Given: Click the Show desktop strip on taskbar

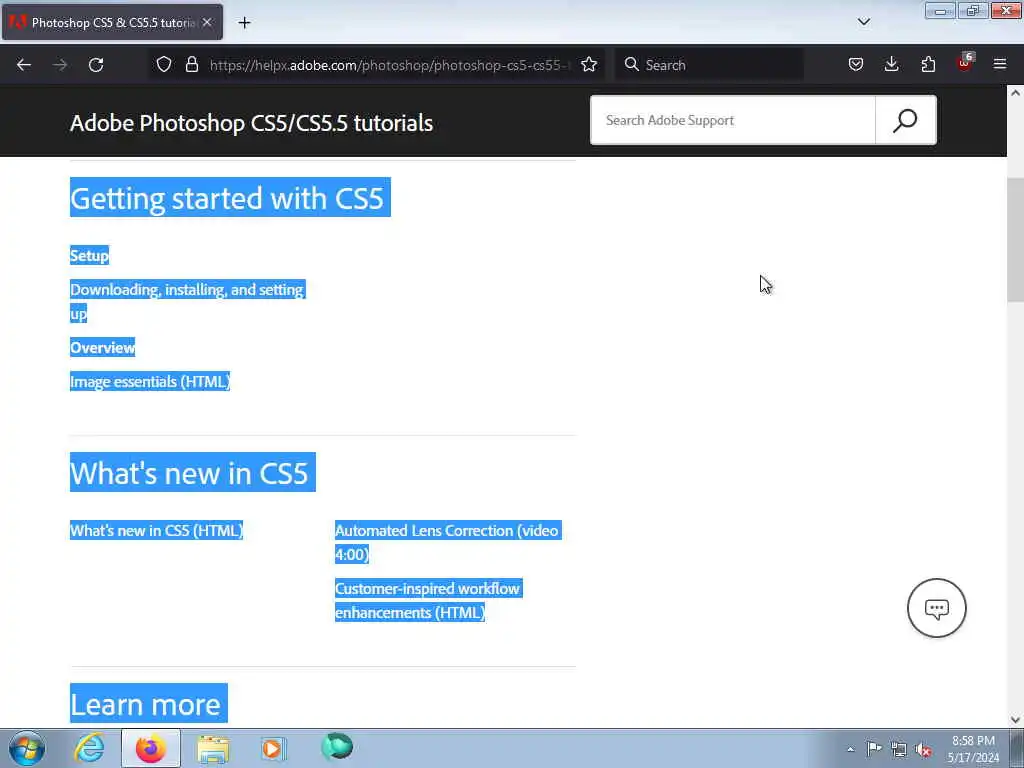Looking at the screenshot, I should [x=1016, y=748].
